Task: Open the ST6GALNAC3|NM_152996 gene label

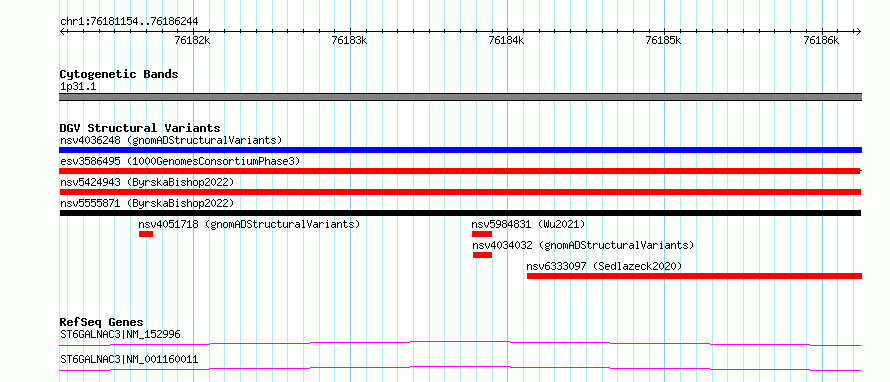Action: pos(120,334)
